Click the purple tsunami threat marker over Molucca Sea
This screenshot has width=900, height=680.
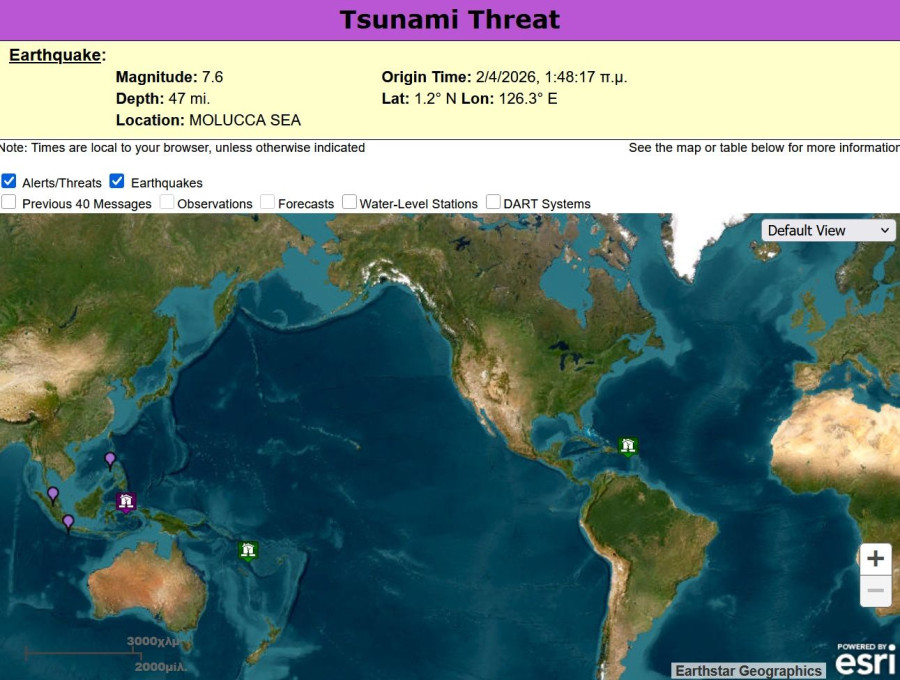[x=125, y=503]
